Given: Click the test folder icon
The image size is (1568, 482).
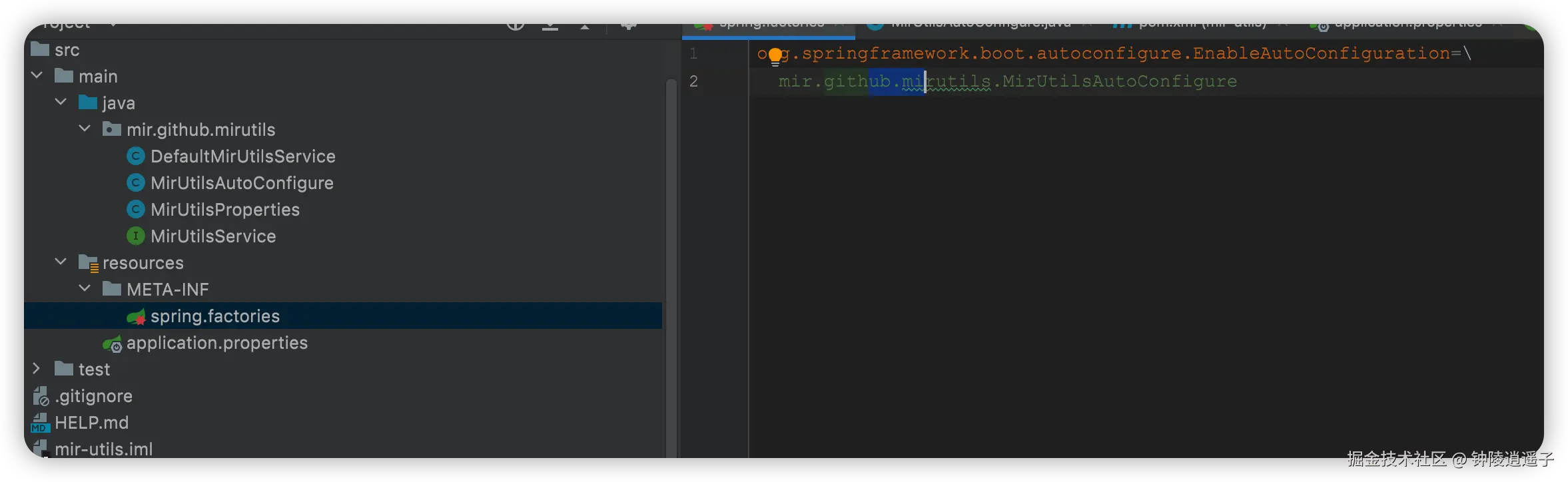Looking at the screenshot, I should point(64,369).
